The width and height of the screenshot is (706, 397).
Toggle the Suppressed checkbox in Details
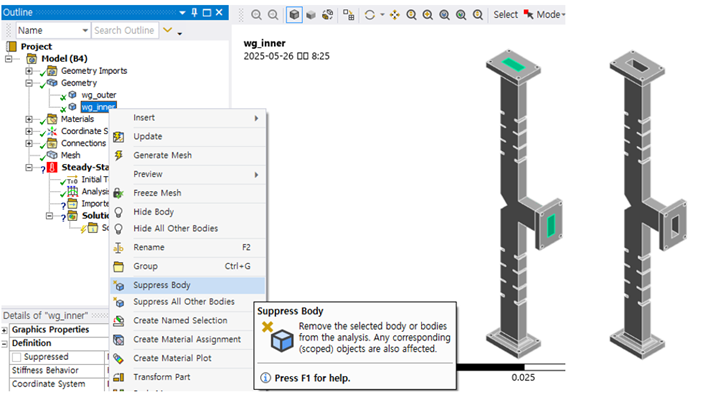(17, 357)
